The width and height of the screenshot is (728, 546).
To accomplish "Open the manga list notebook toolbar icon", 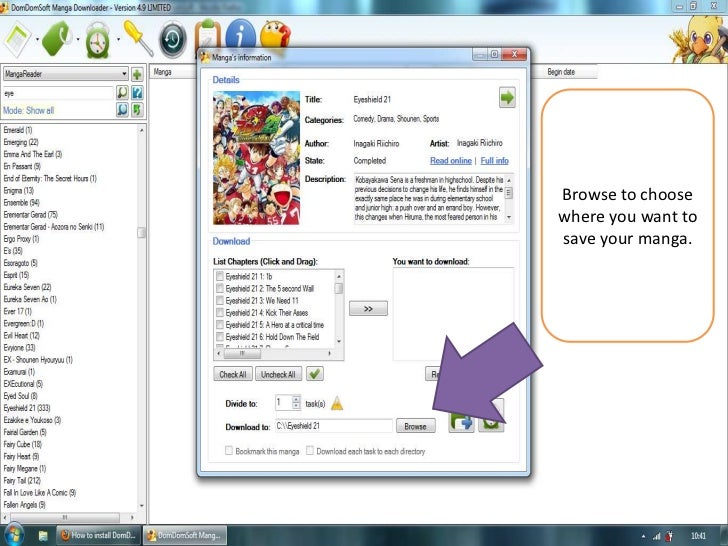I will click(17, 40).
